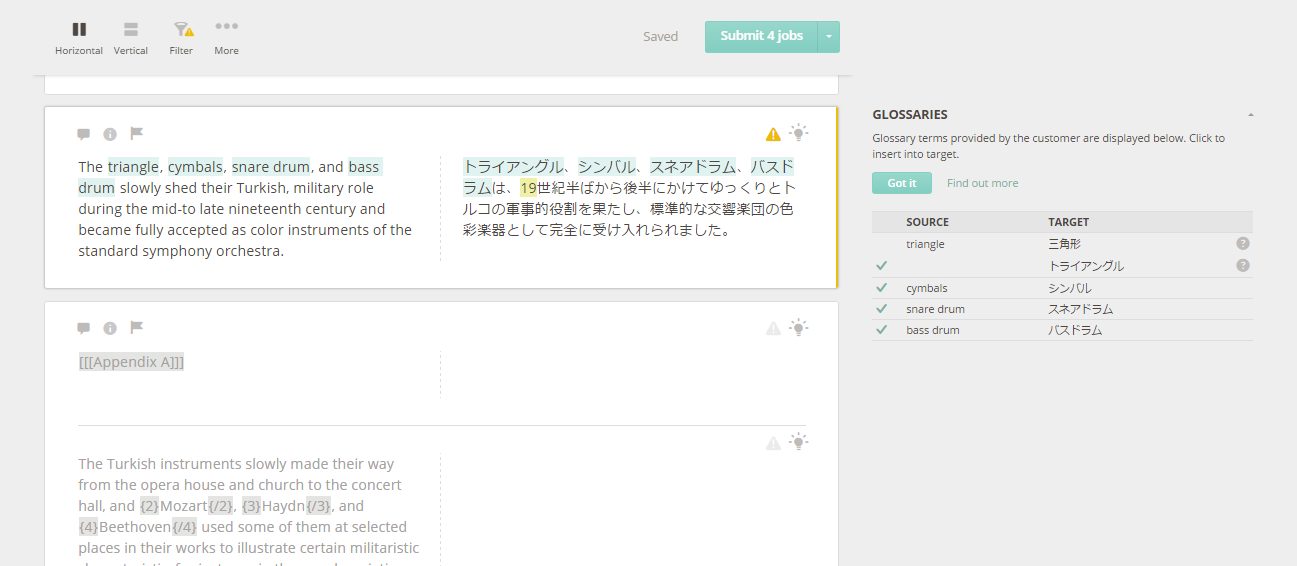Click checkmark beside bass drum glossary row
The image size is (1297, 566).
[881, 330]
